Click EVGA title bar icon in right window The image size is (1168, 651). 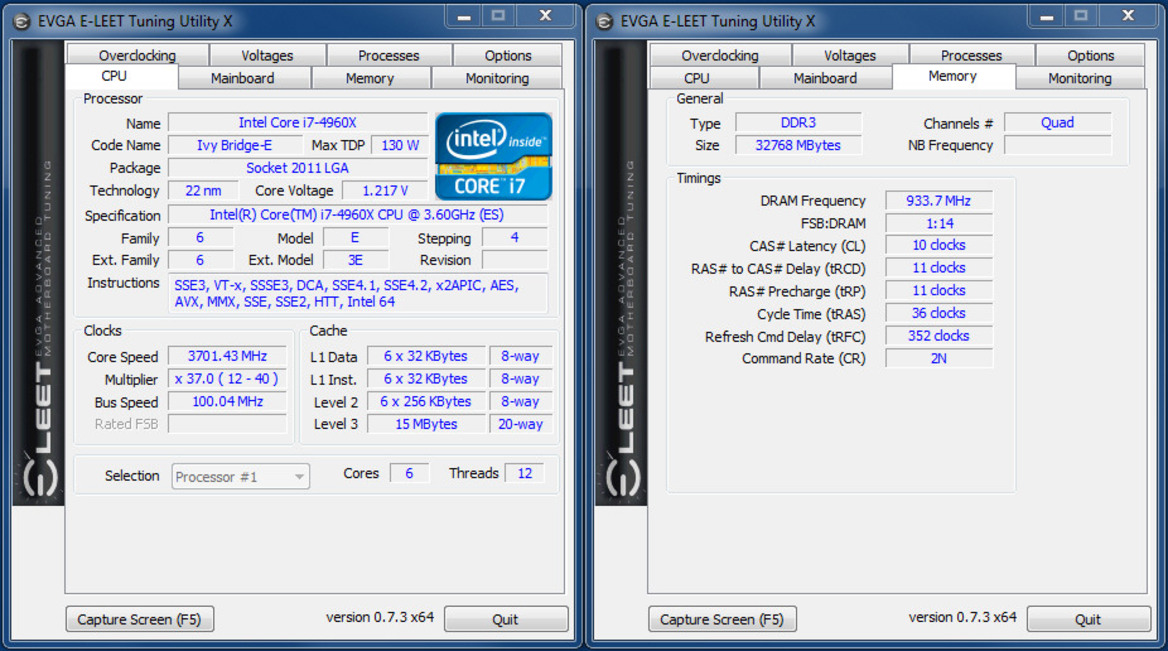coord(605,22)
